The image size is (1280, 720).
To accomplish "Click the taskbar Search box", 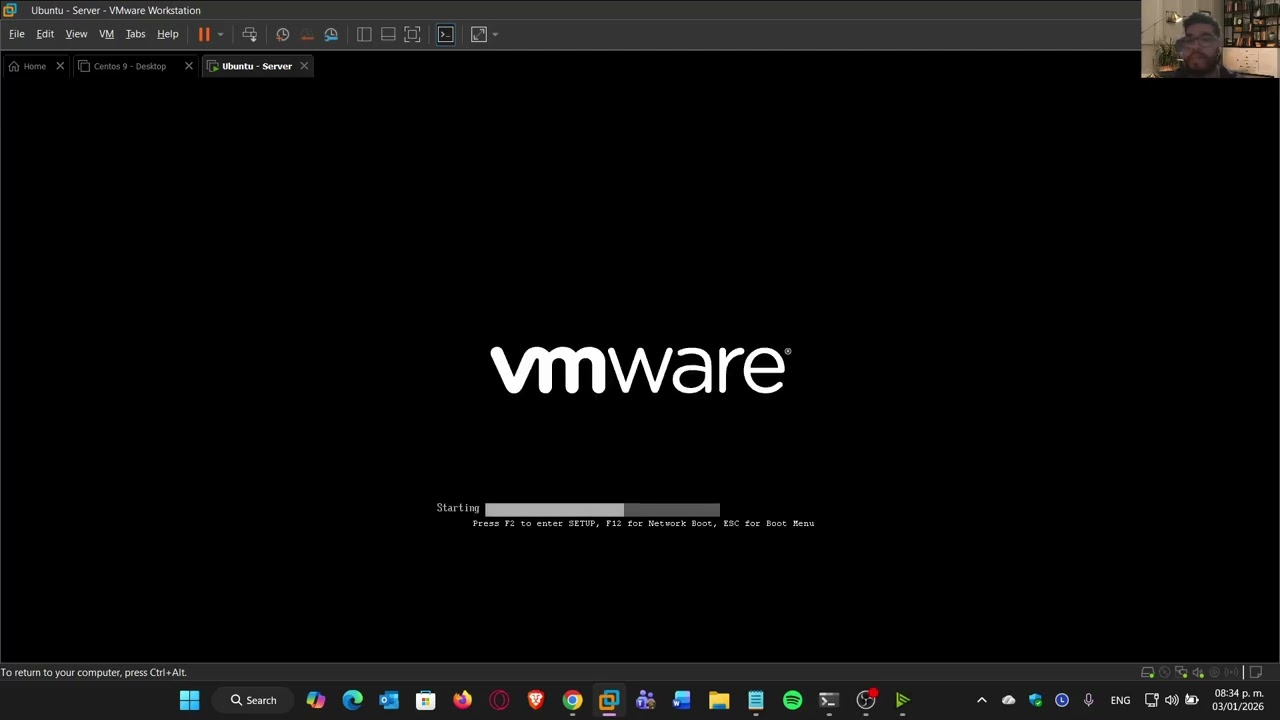I will 253,700.
